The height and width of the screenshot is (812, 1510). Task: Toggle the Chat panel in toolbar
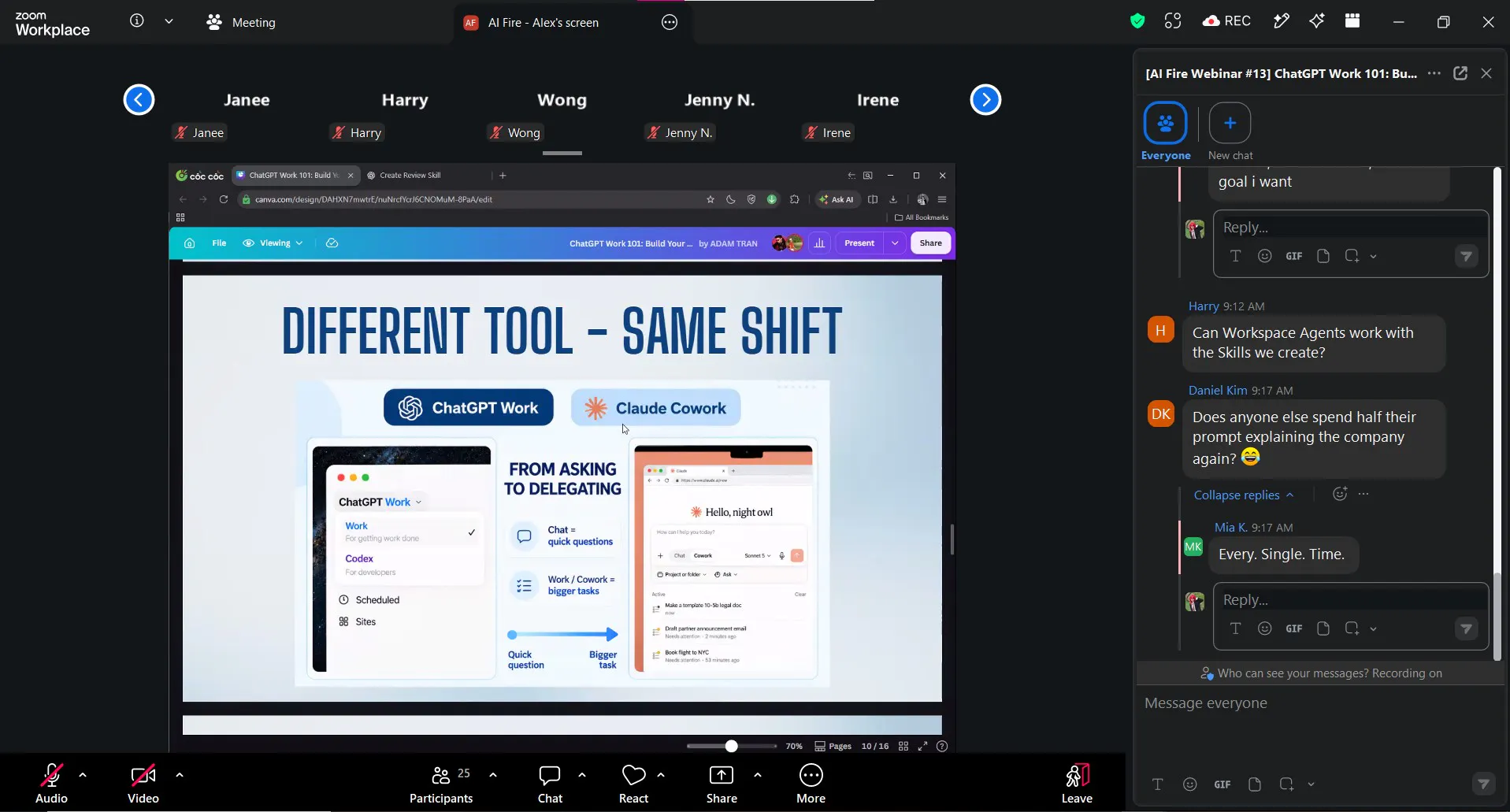[x=550, y=783]
